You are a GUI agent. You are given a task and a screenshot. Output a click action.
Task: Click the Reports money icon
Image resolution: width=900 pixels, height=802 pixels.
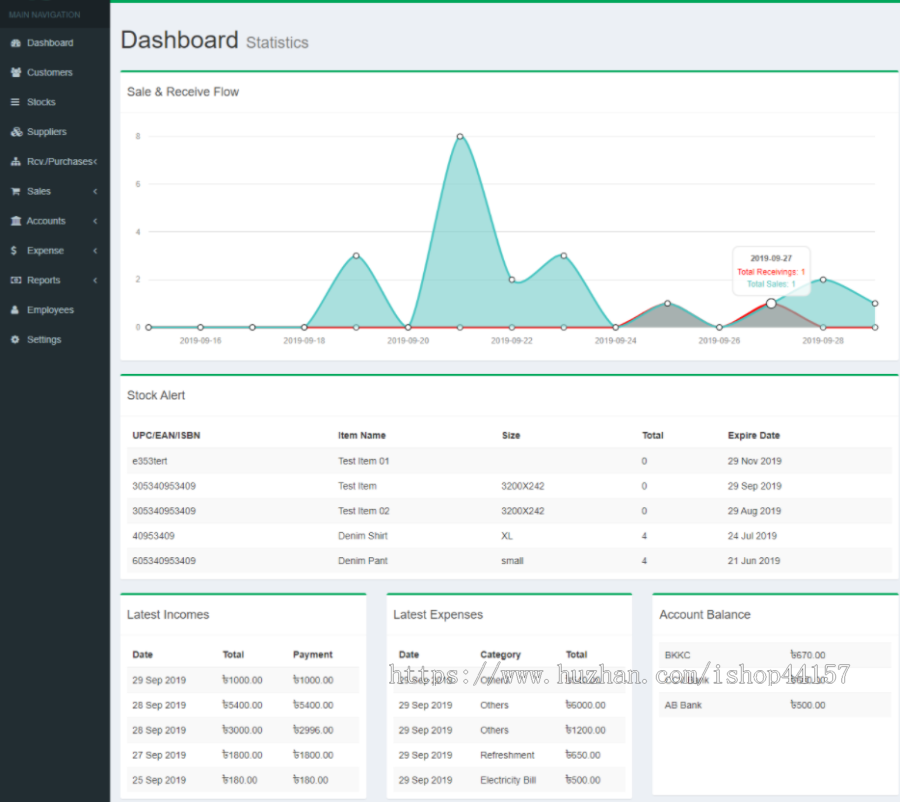[x=16, y=280]
